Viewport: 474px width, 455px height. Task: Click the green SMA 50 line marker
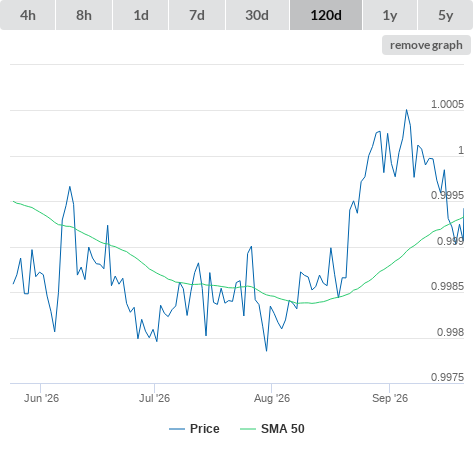[x=248, y=429]
